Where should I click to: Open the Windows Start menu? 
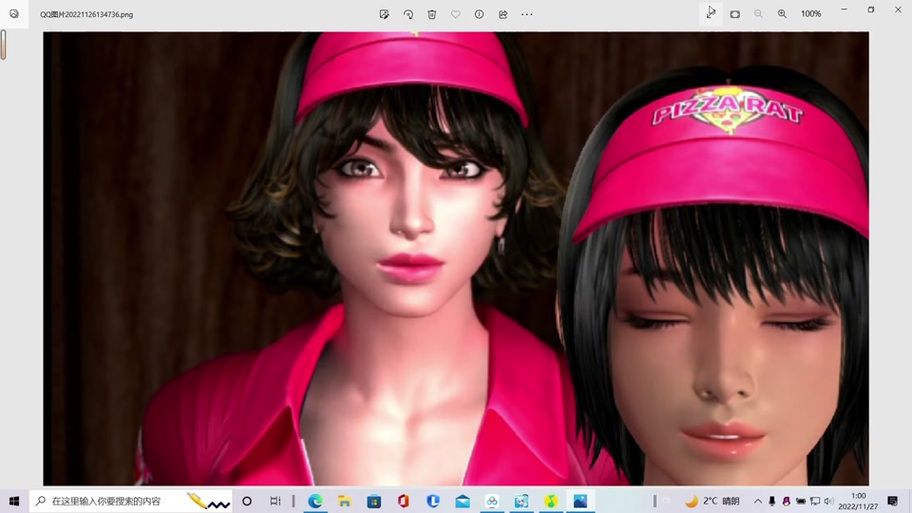(14, 501)
